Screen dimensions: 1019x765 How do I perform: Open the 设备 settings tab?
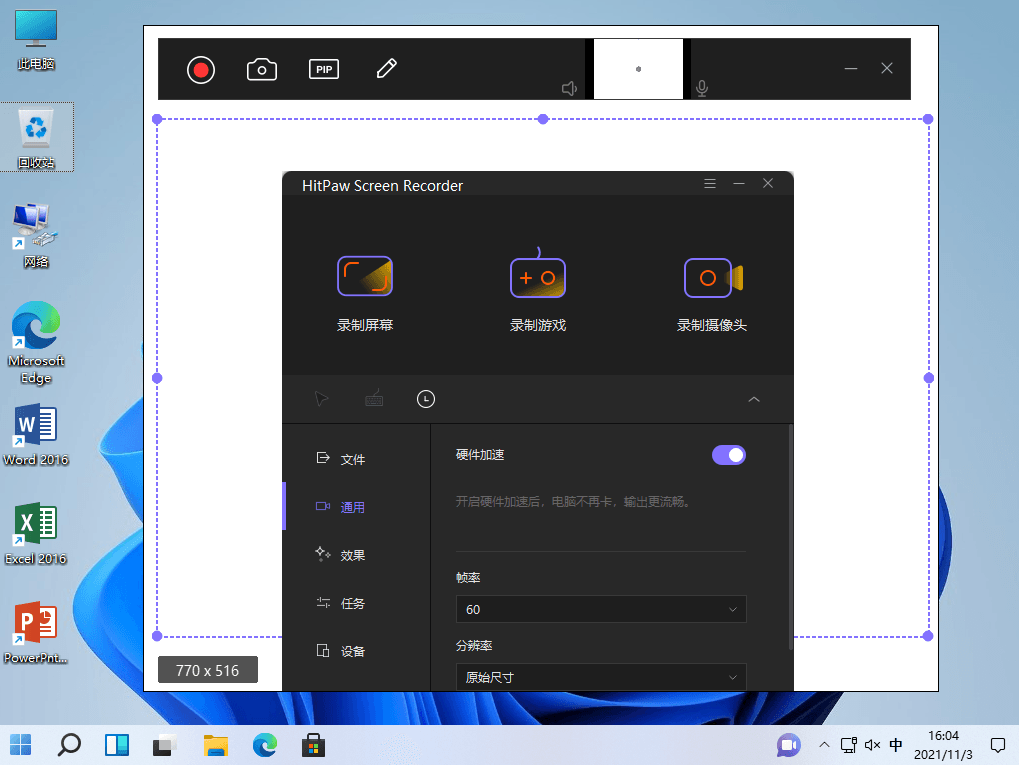click(341, 651)
